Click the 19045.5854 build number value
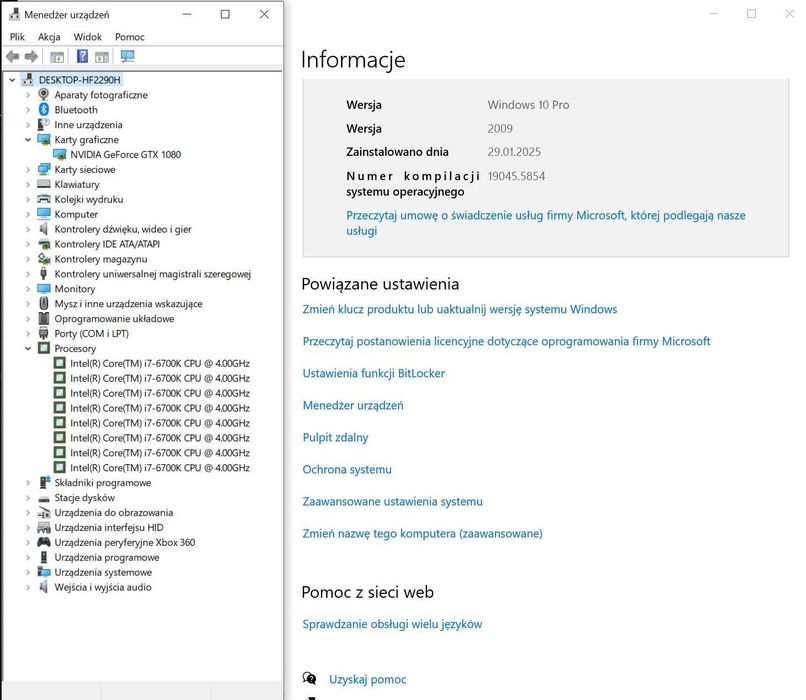 516,176
